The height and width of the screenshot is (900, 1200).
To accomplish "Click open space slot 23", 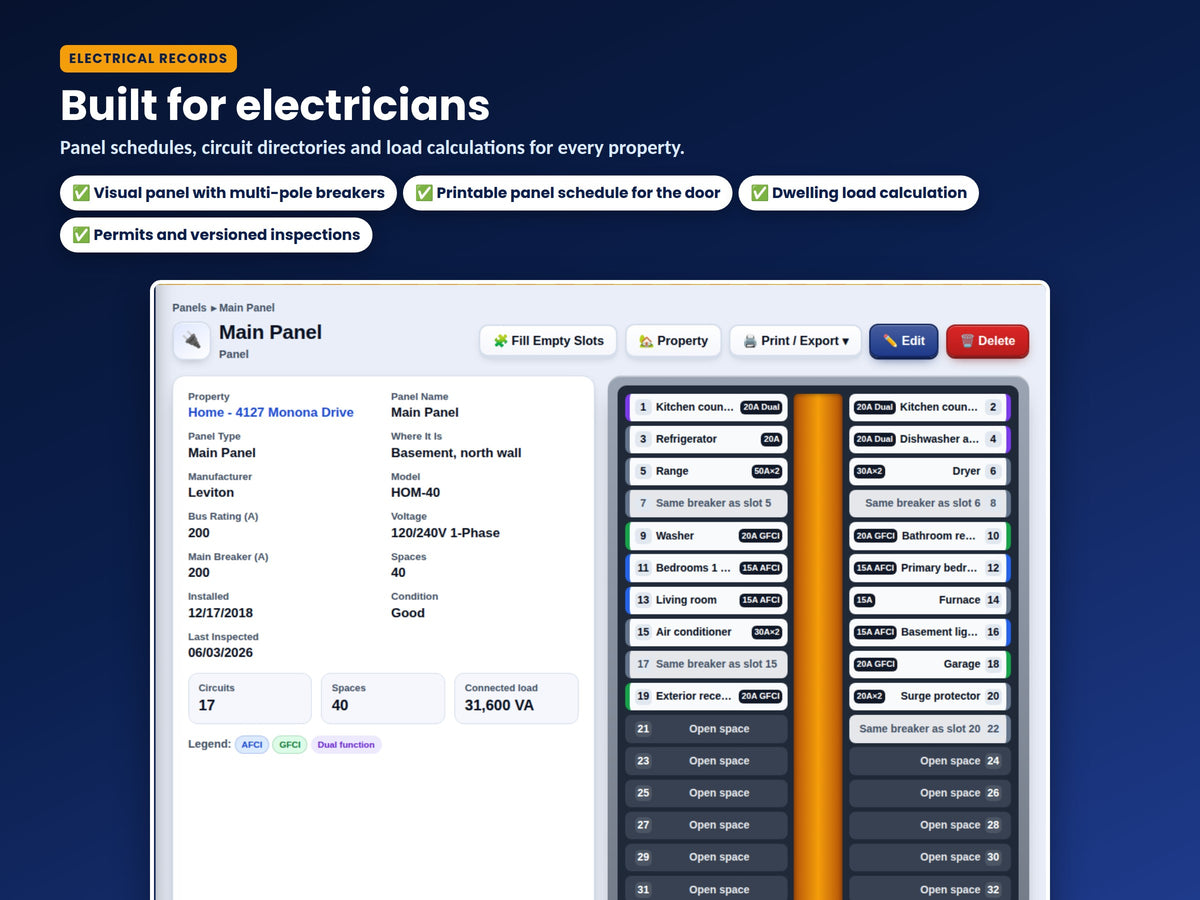I will pos(707,761).
